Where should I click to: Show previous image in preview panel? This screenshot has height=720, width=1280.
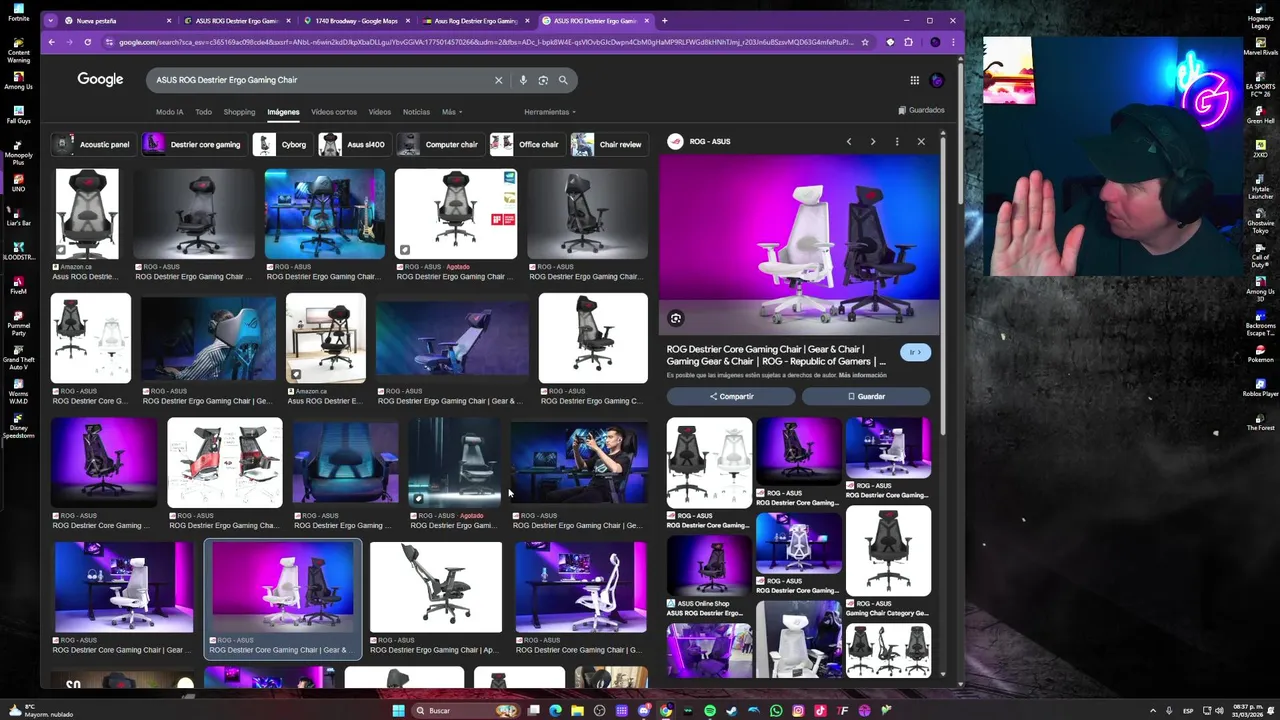click(849, 142)
